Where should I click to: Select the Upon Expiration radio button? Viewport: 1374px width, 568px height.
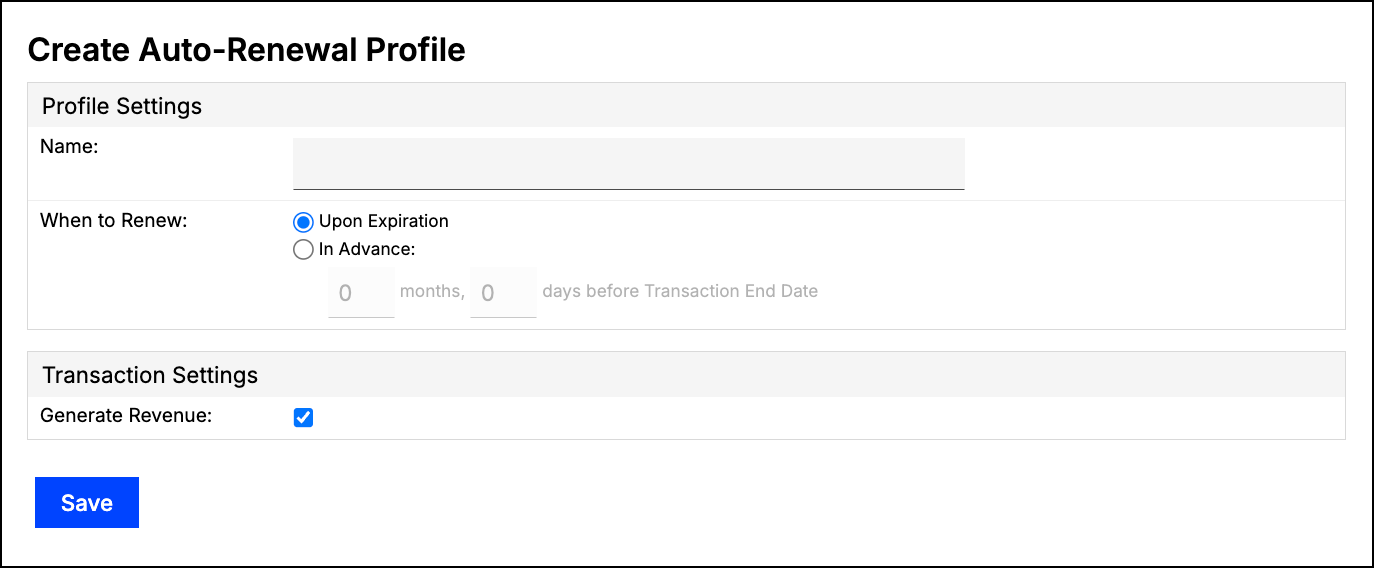(x=303, y=222)
